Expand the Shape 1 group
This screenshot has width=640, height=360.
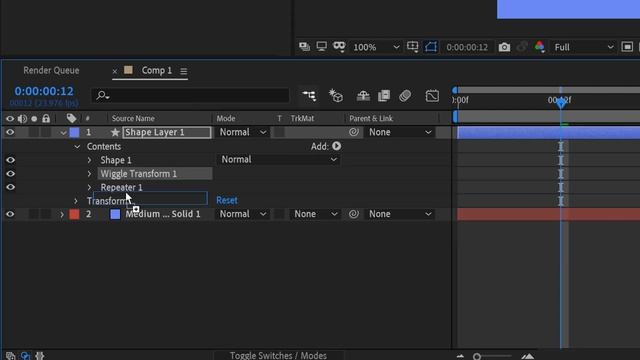[x=89, y=160]
